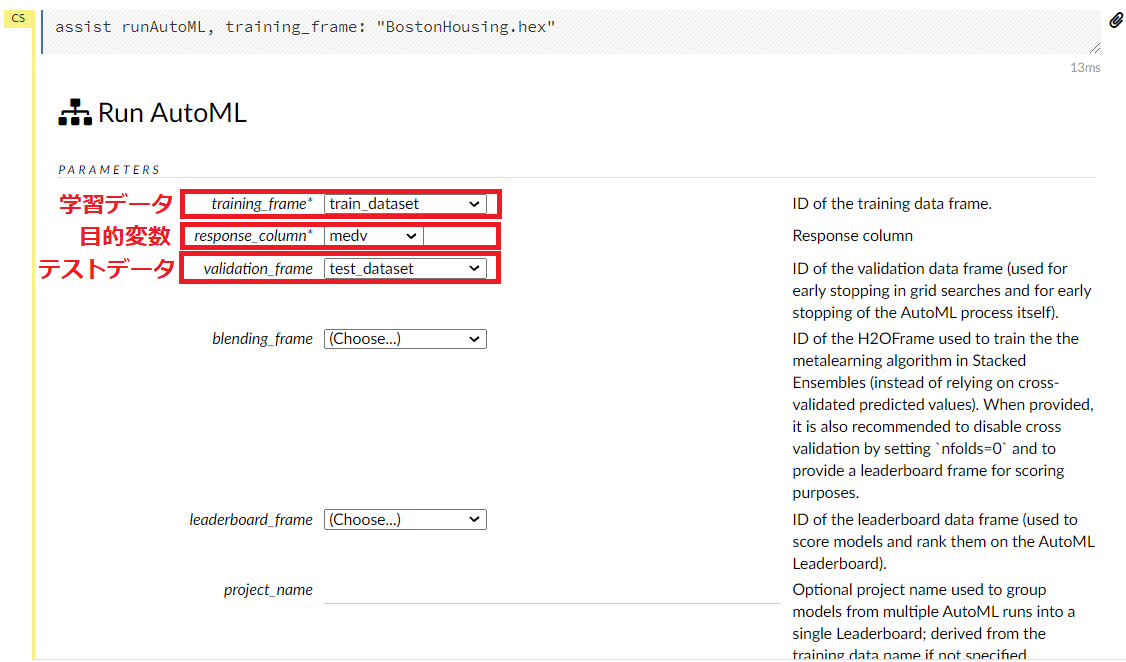Click the PARAMETERS section label
The image size is (1126, 662).
pyautogui.click(x=109, y=170)
